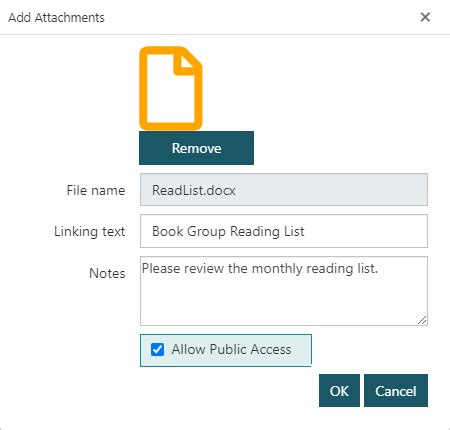
Task: Click the orange document file icon
Action: [171, 88]
